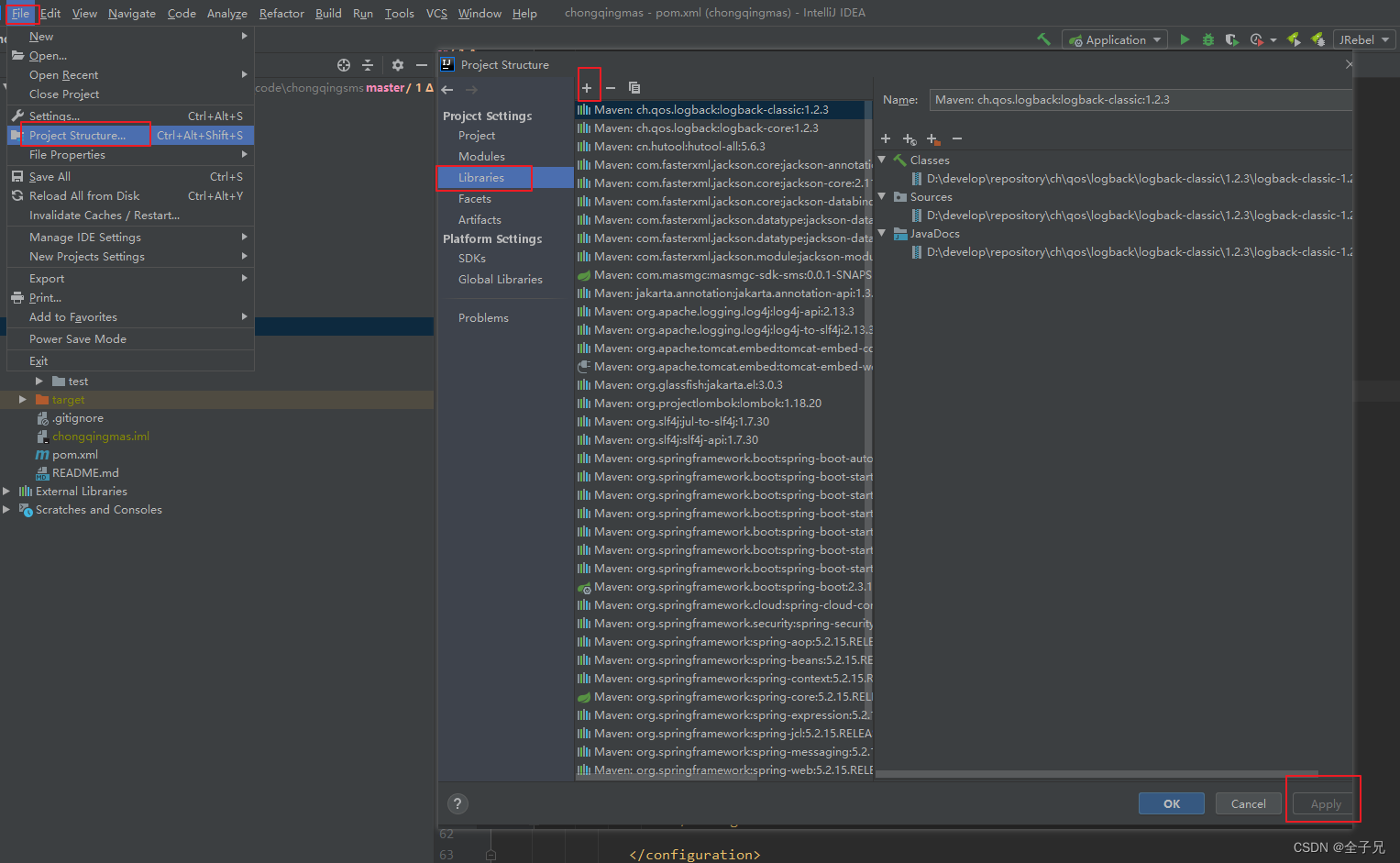Open the profiler dropdown arrow

pyautogui.click(x=1273, y=40)
